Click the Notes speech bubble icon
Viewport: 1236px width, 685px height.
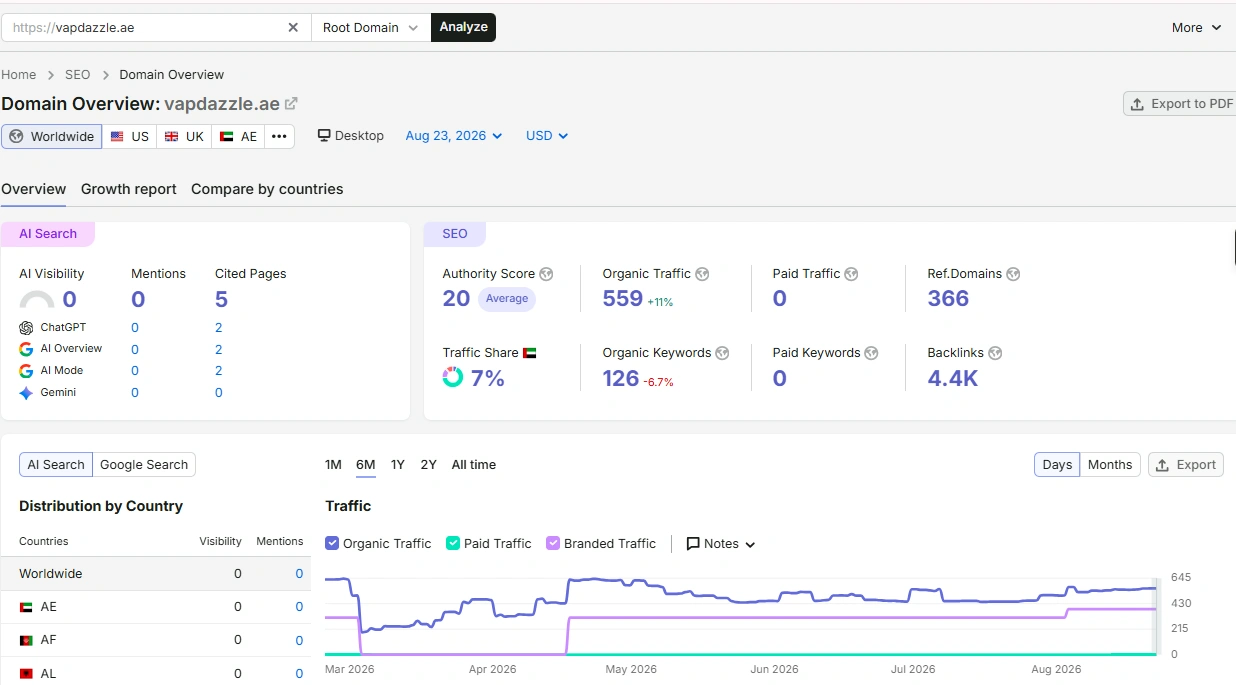coord(693,544)
